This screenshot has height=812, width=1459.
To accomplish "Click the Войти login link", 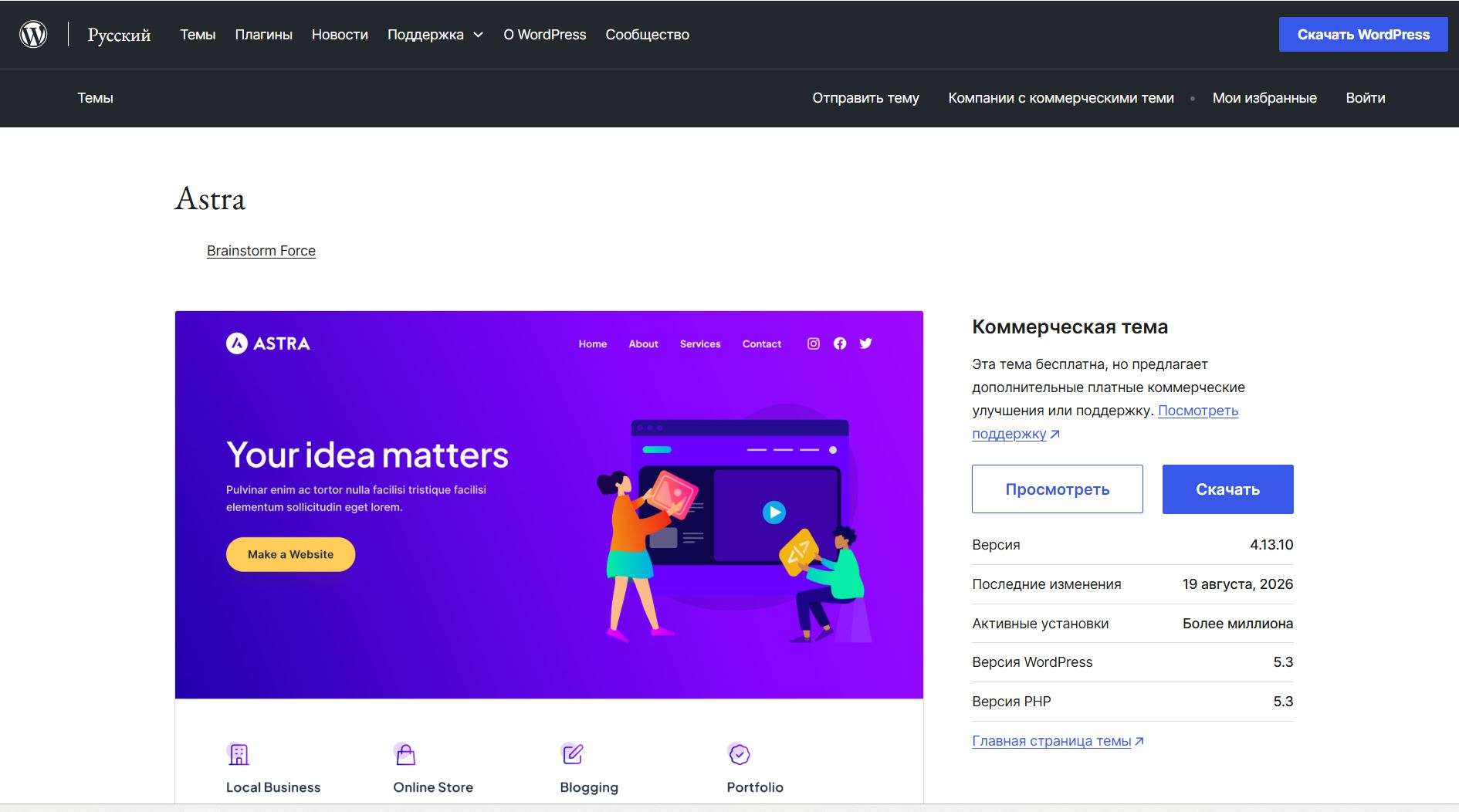I will [1366, 98].
